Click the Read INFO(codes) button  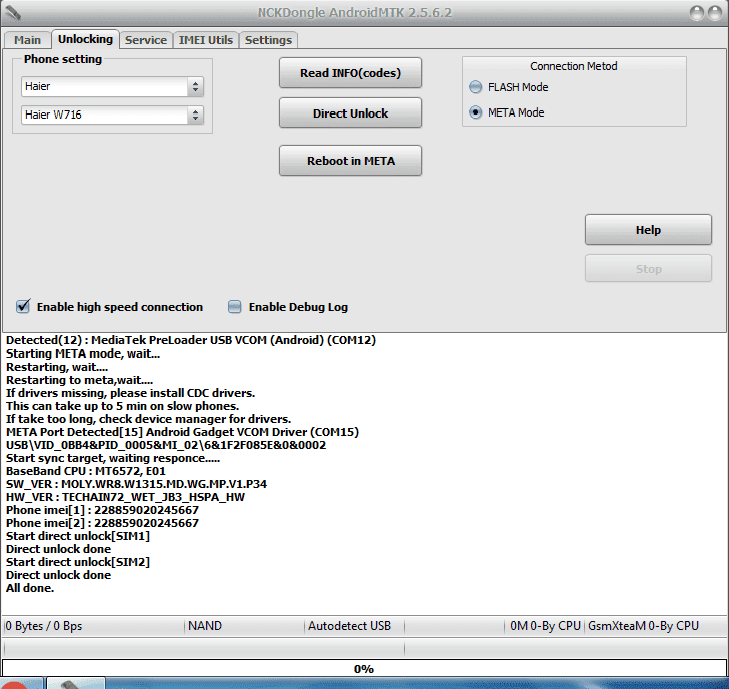[350, 73]
